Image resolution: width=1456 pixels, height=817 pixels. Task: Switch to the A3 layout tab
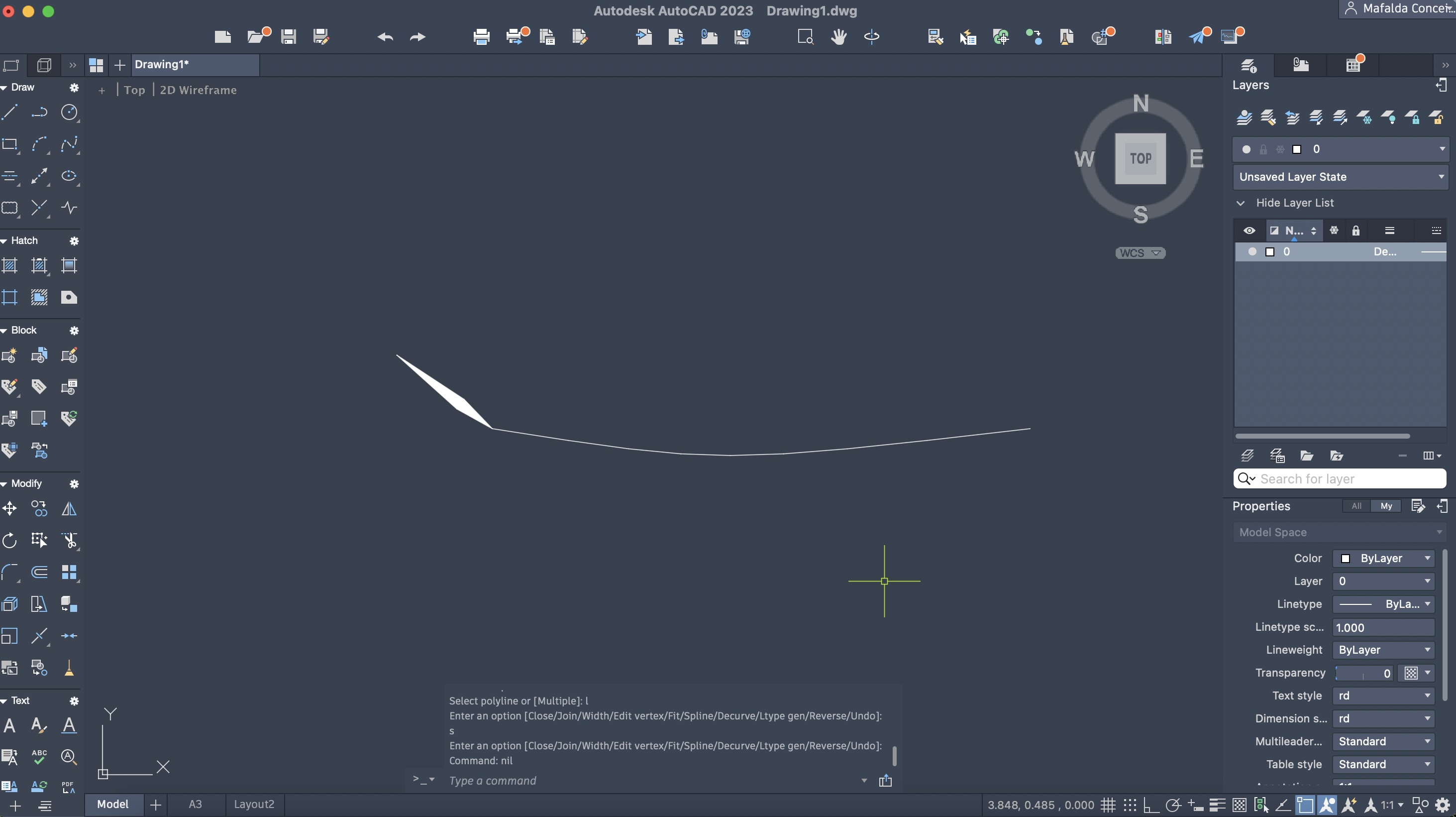tap(195, 804)
